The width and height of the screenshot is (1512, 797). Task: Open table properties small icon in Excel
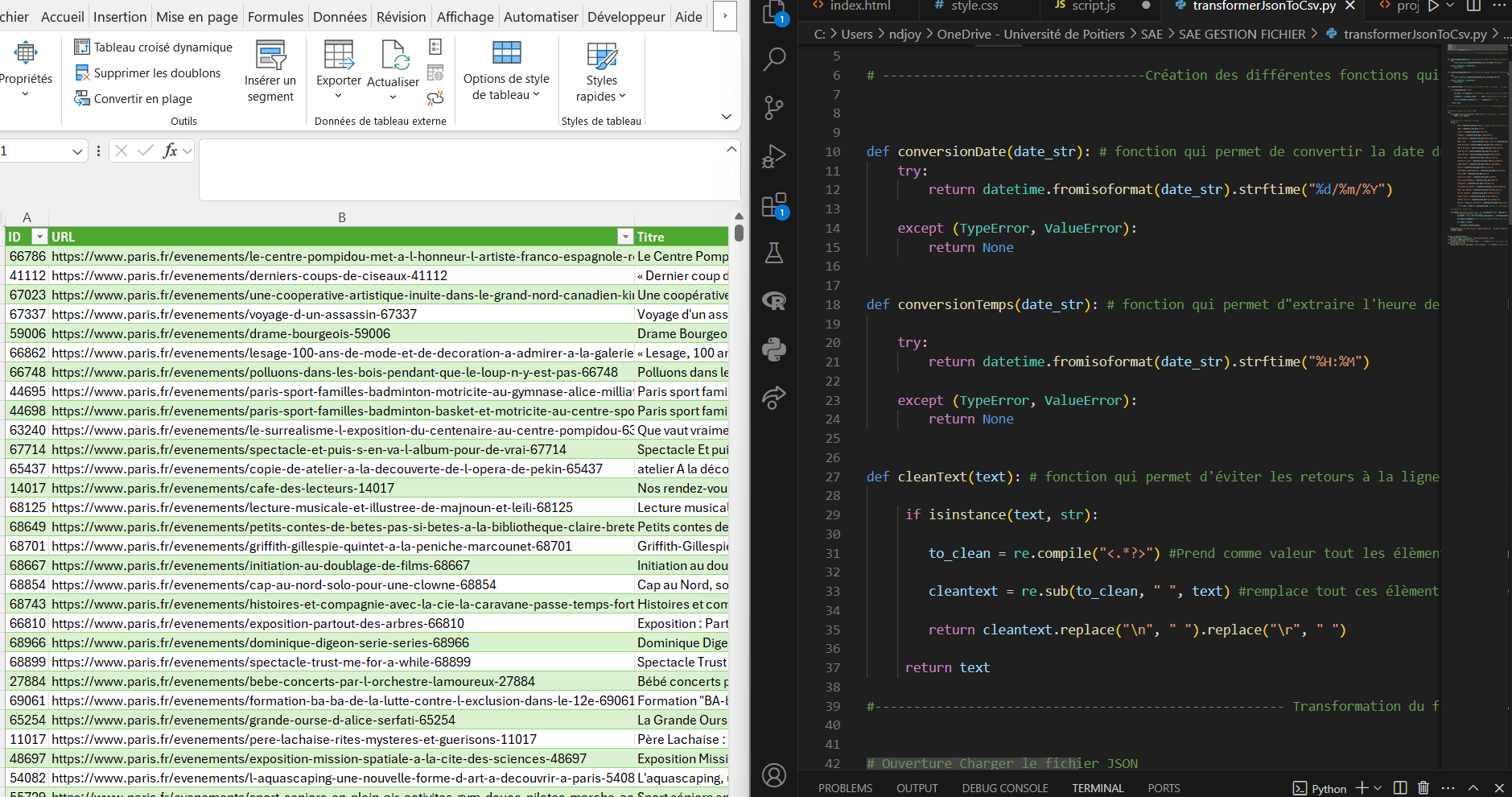435,47
